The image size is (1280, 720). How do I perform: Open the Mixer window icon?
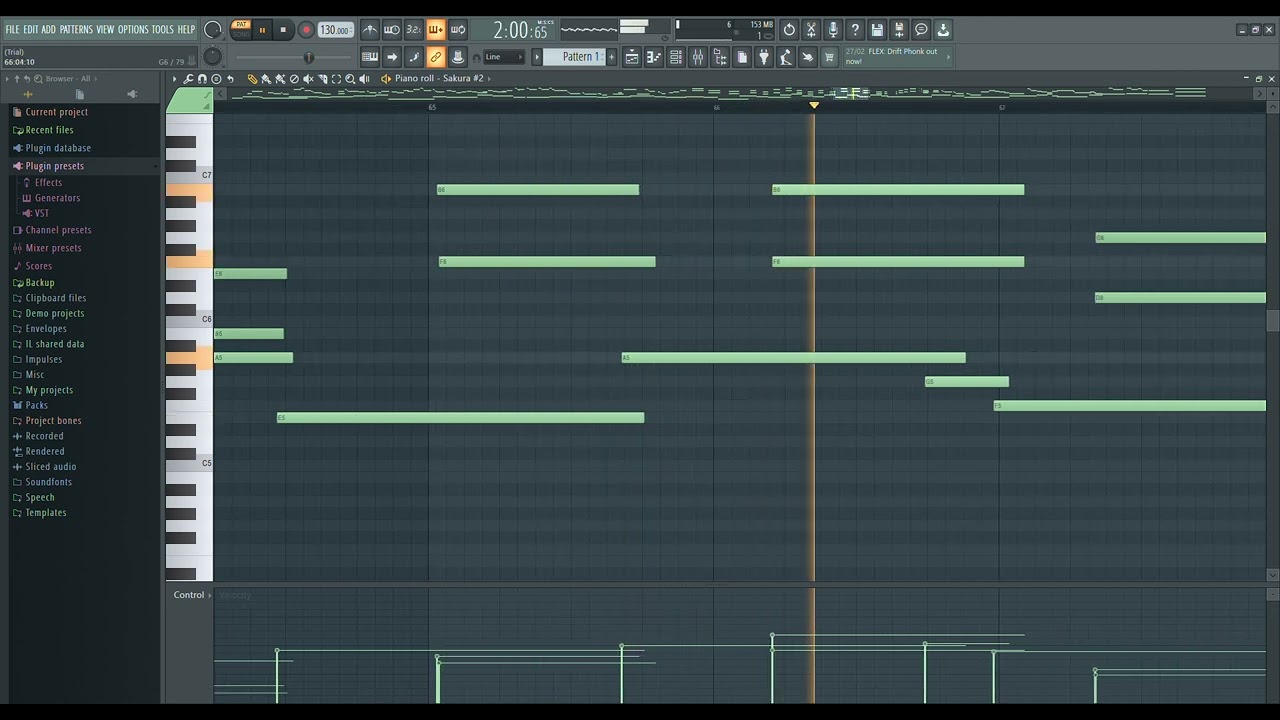pos(698,57)
